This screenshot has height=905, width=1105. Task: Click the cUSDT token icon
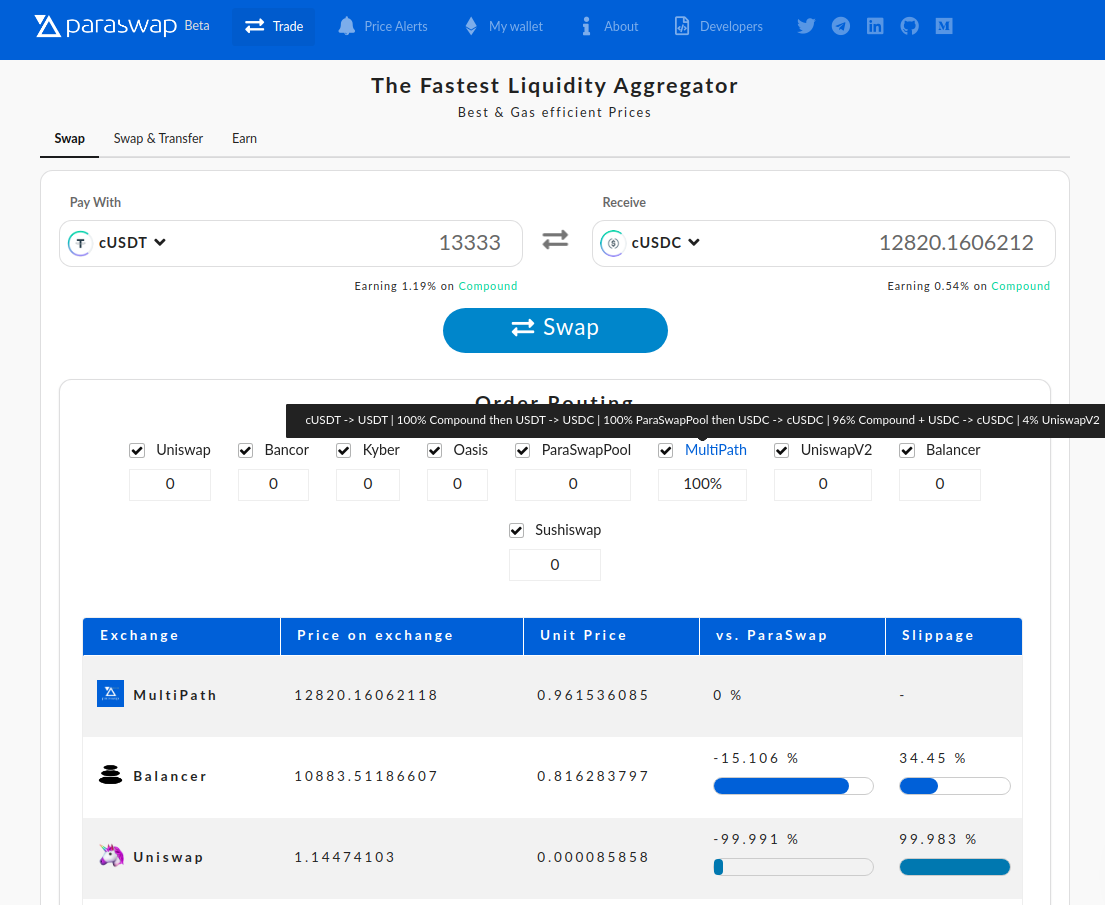pyautogui.click(x=80, y=243)
